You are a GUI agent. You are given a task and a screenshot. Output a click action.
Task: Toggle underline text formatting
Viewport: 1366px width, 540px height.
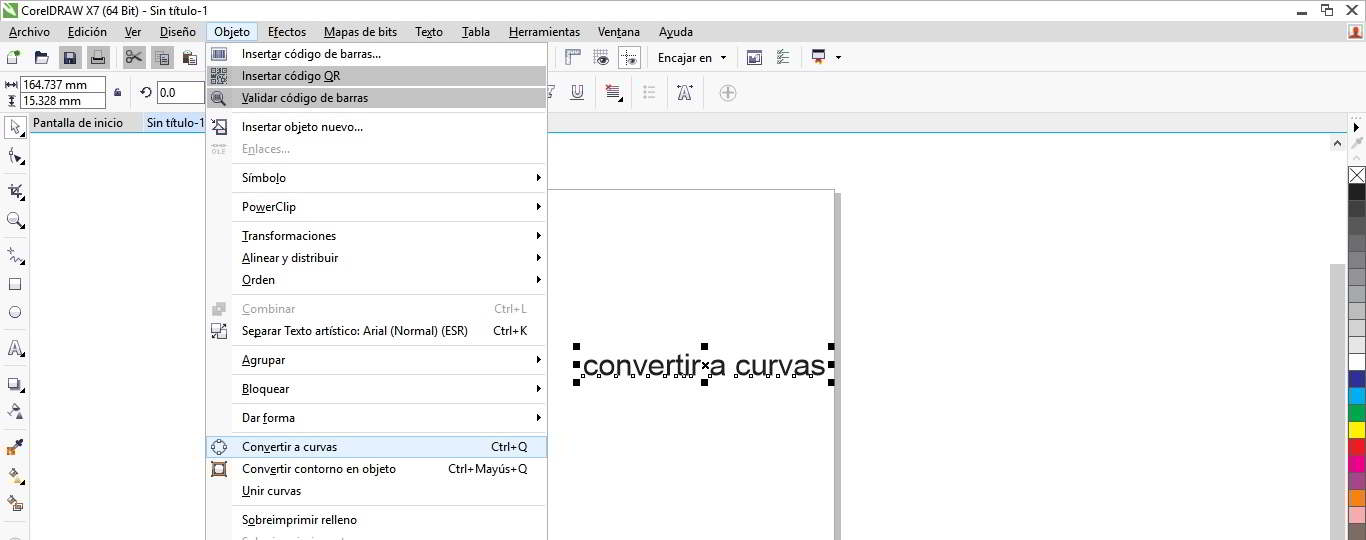[x=577, y=93]
